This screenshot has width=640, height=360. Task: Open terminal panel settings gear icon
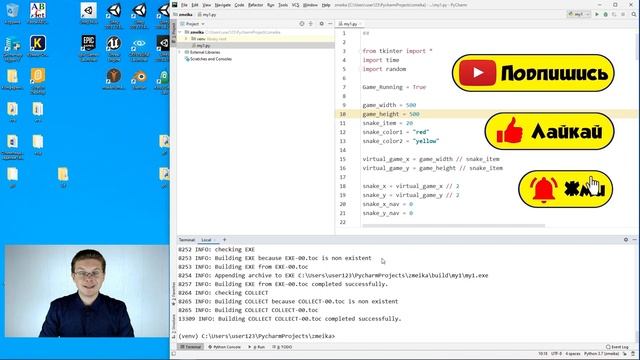pos(626,240)
